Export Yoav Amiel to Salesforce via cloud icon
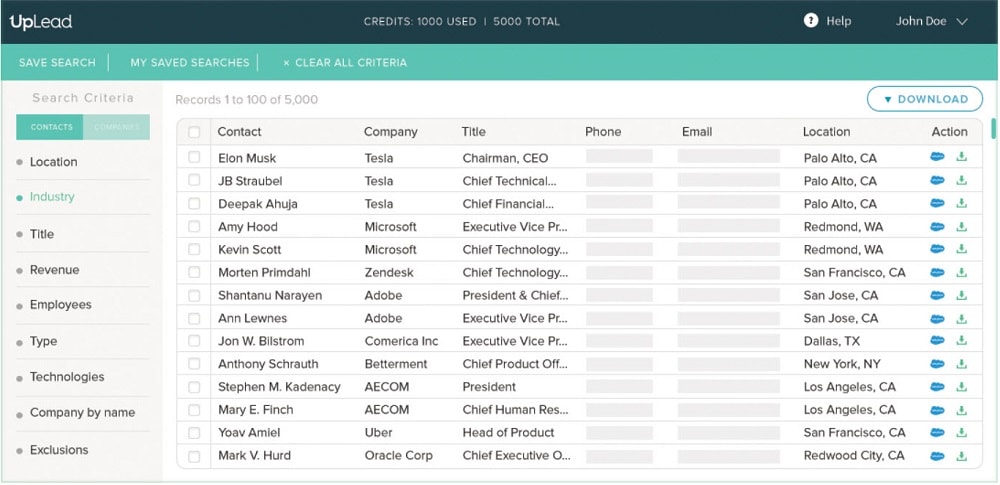The width and height of the screenshot is (1000, 485). (937, 433)
